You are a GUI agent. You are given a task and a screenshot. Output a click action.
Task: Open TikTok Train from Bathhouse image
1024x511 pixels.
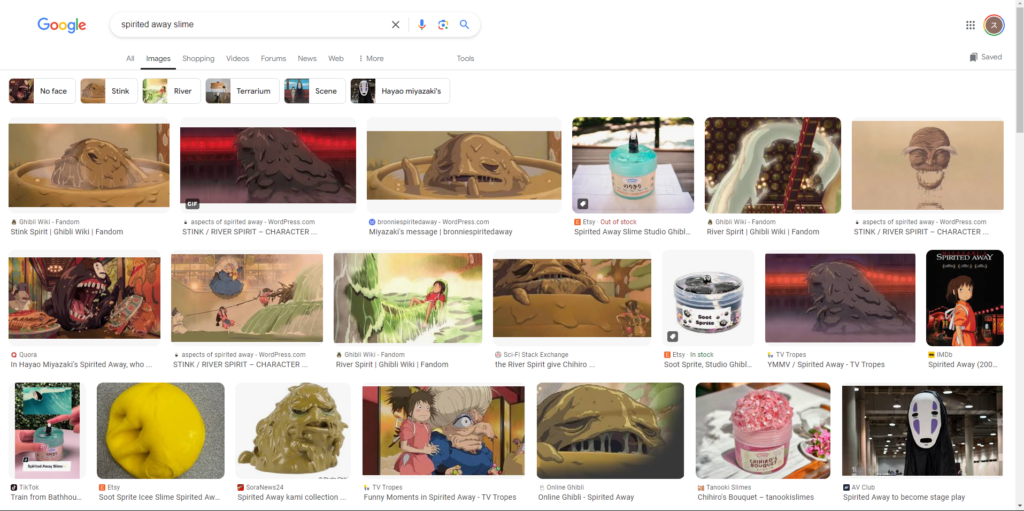[x=47, y=431]
